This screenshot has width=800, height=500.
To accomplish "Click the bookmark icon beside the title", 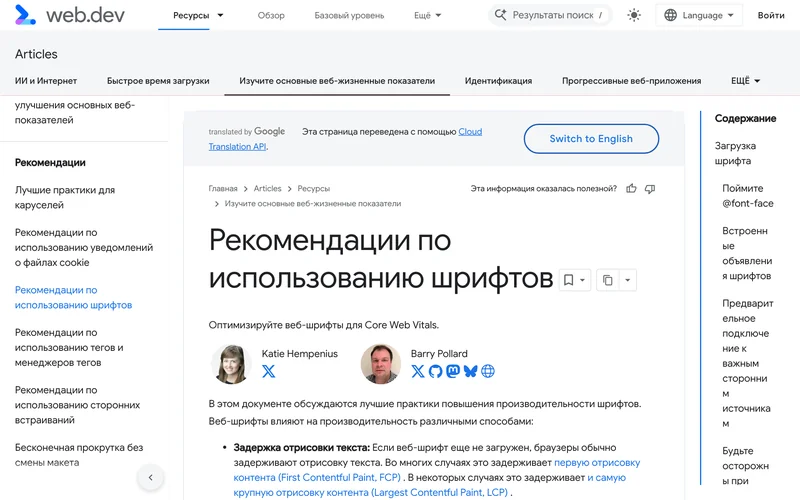I will (568, 280).
